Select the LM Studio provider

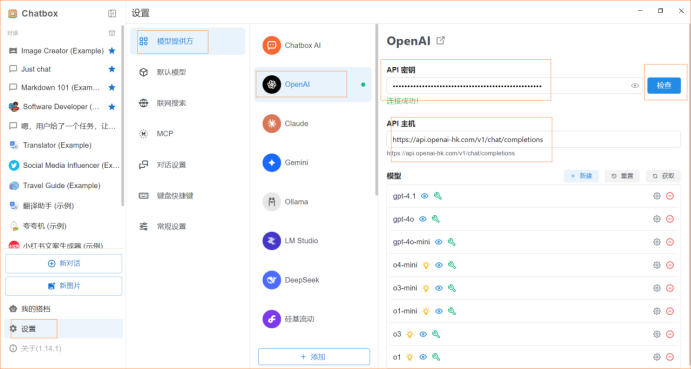pyautogui.click(x=312, y=241)
